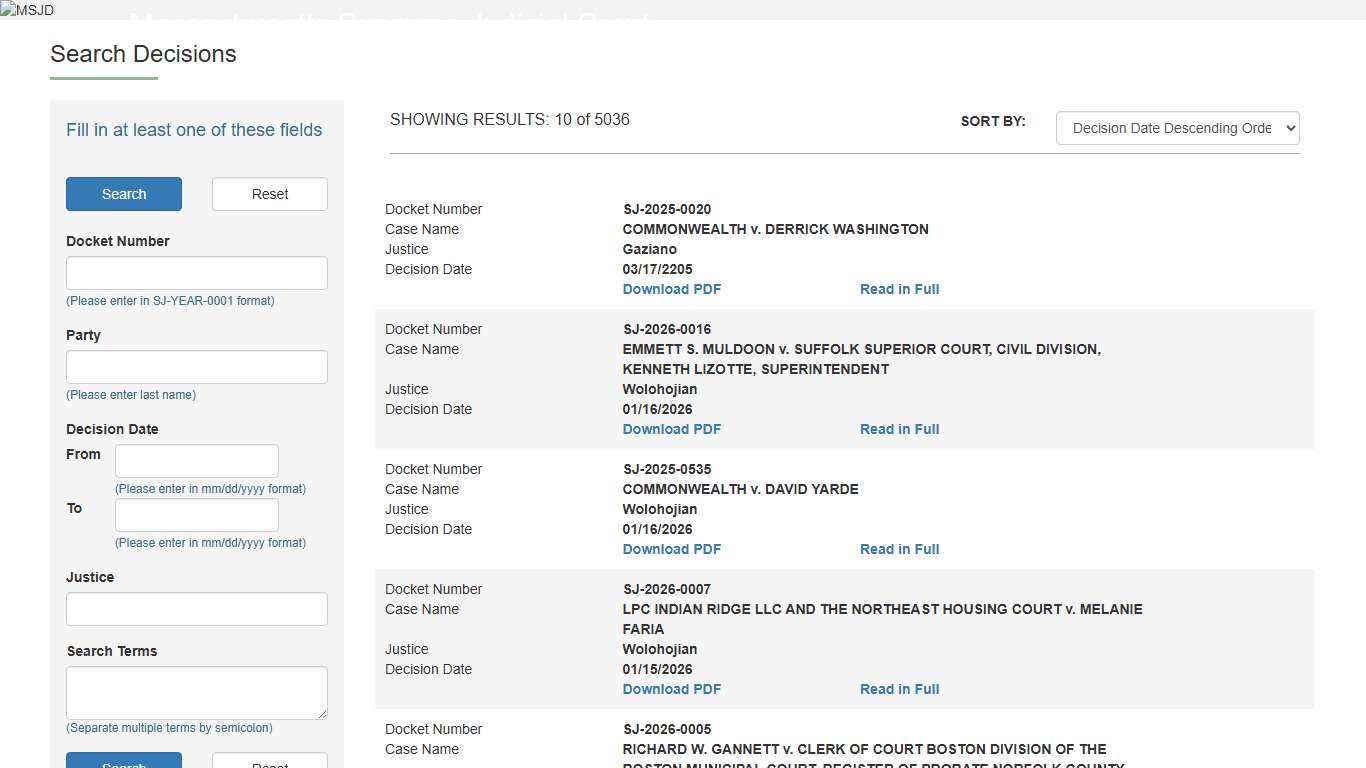Download PDF for Commonwealth v. David Yarde
This screenshot has width=1366, height=768.
click(671, 549)
